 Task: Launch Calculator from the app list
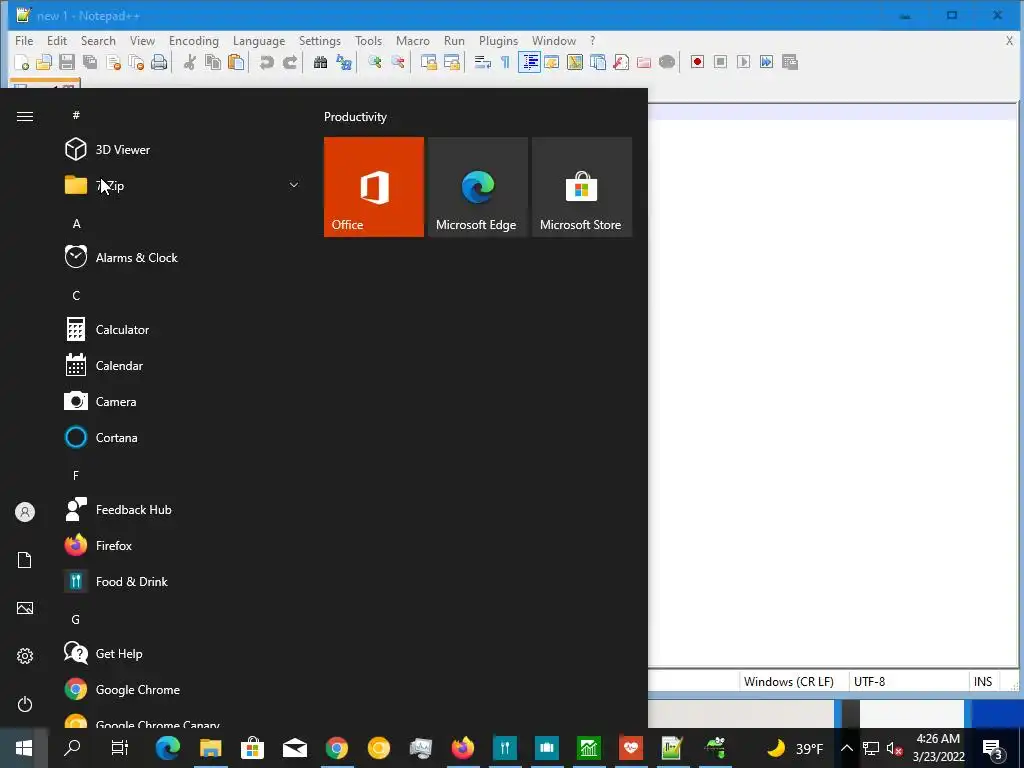[183, 330]
